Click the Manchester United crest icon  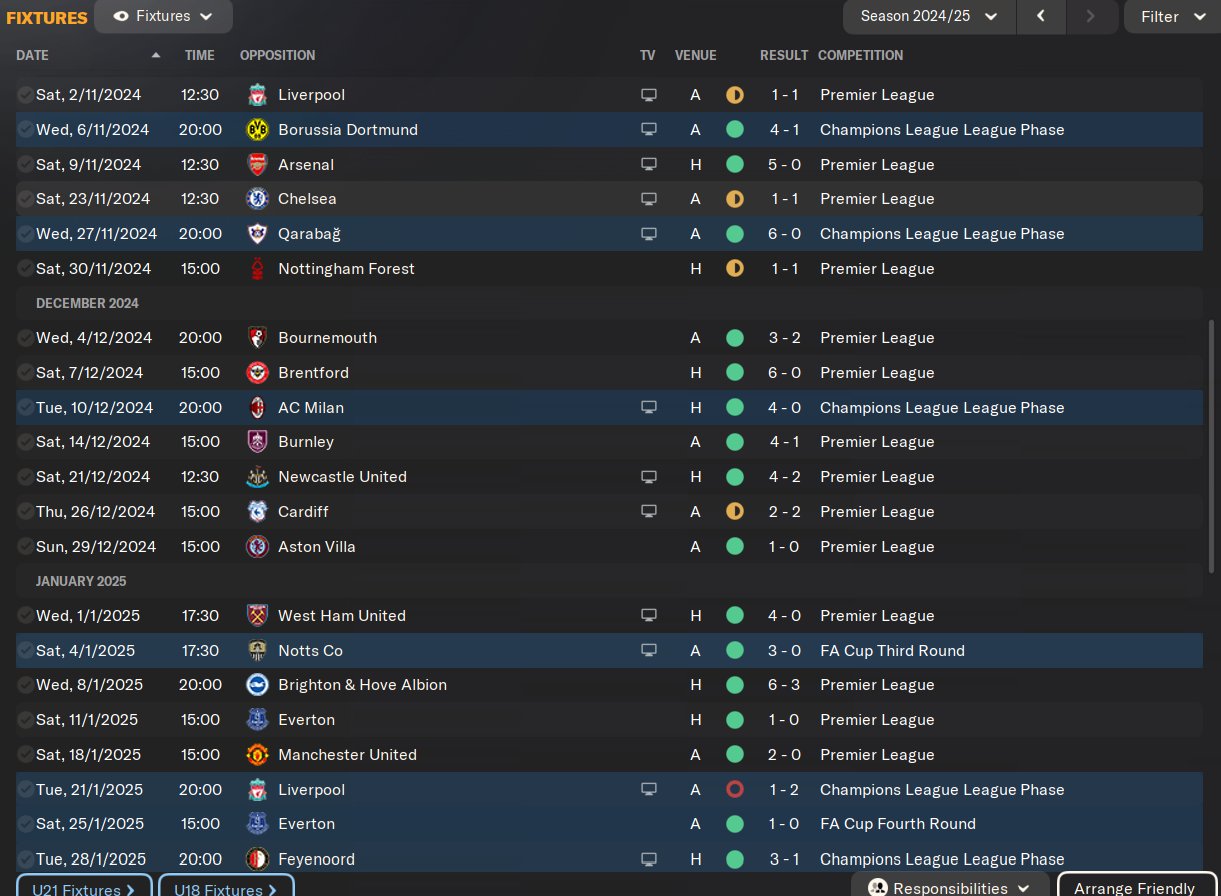(257, 755)
